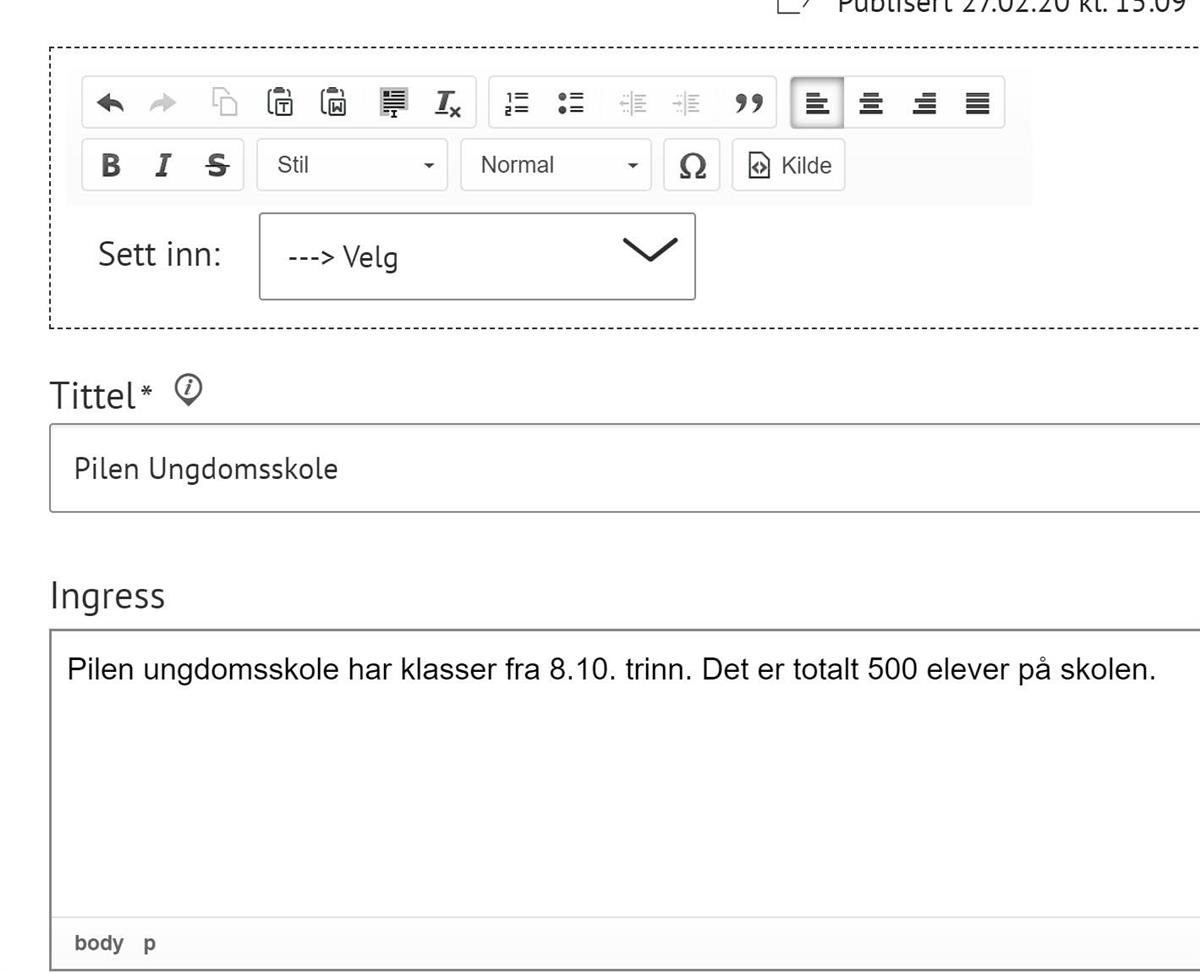Toggle bold text formatting

(x=111, y=166)
